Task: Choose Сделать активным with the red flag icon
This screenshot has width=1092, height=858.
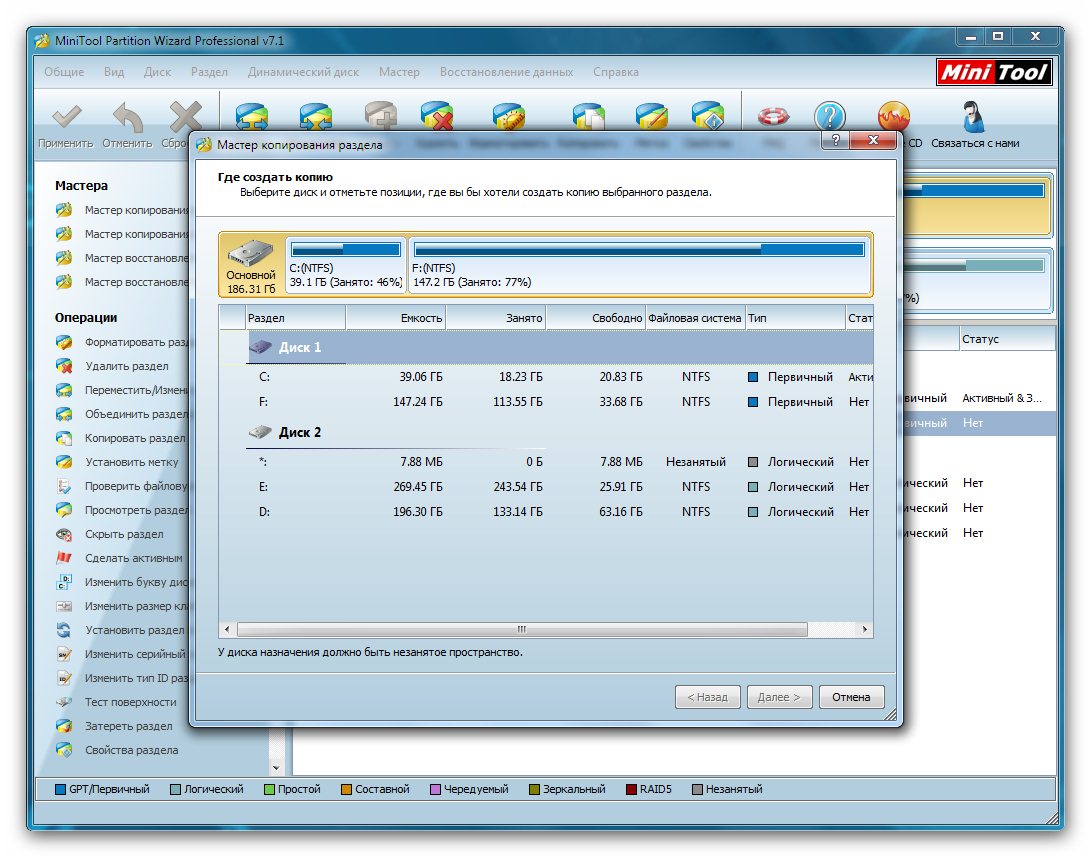Action: pos(132,558)
